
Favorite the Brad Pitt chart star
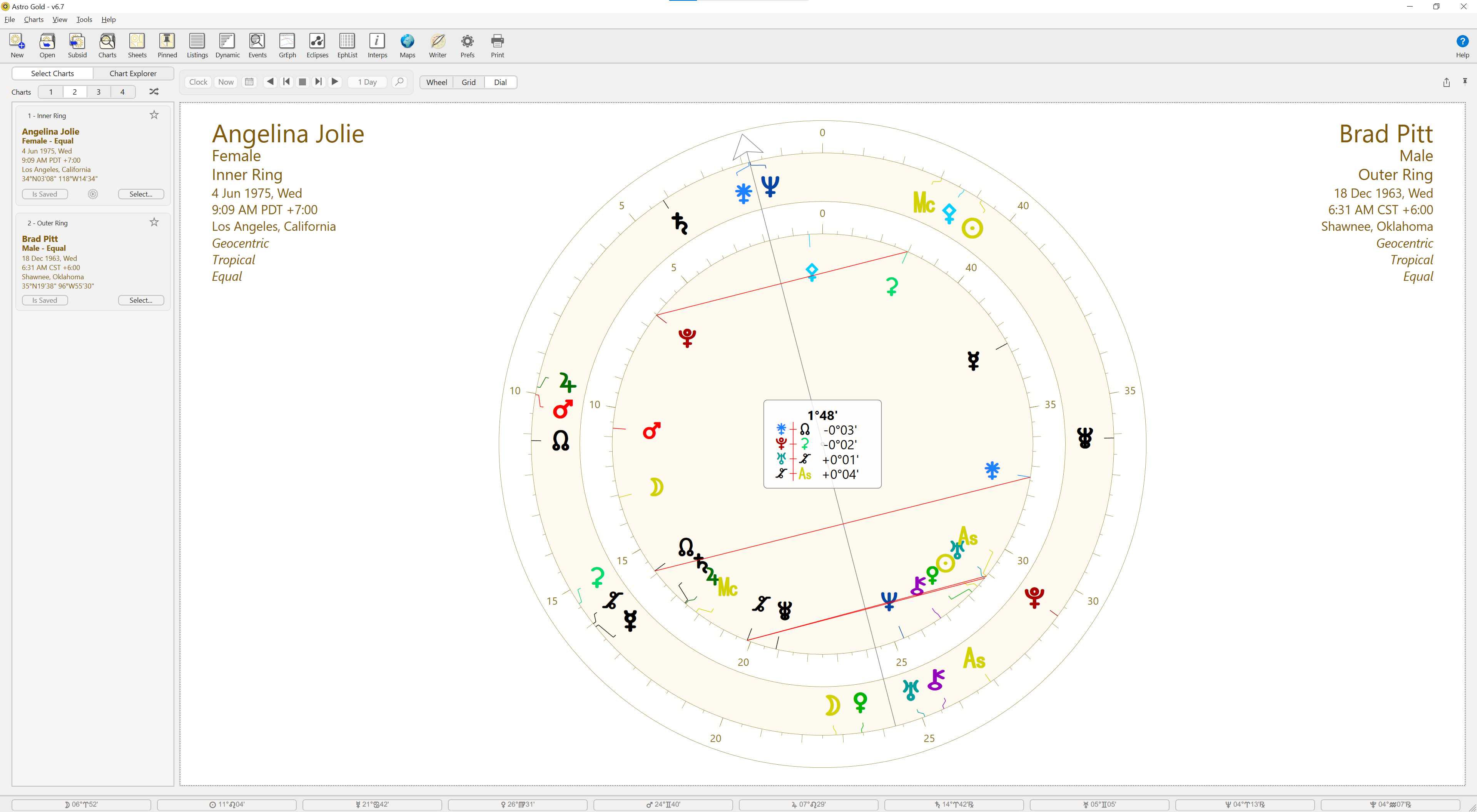[x=154, y=222]
